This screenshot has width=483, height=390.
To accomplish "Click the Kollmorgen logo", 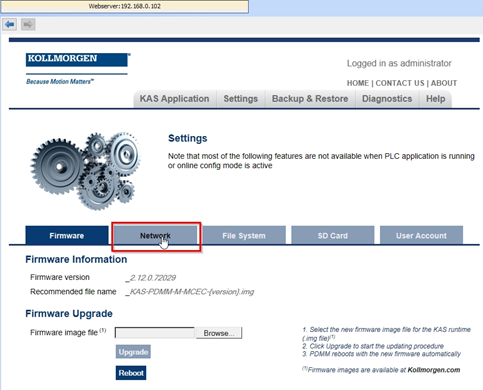I will coord(77,60).
